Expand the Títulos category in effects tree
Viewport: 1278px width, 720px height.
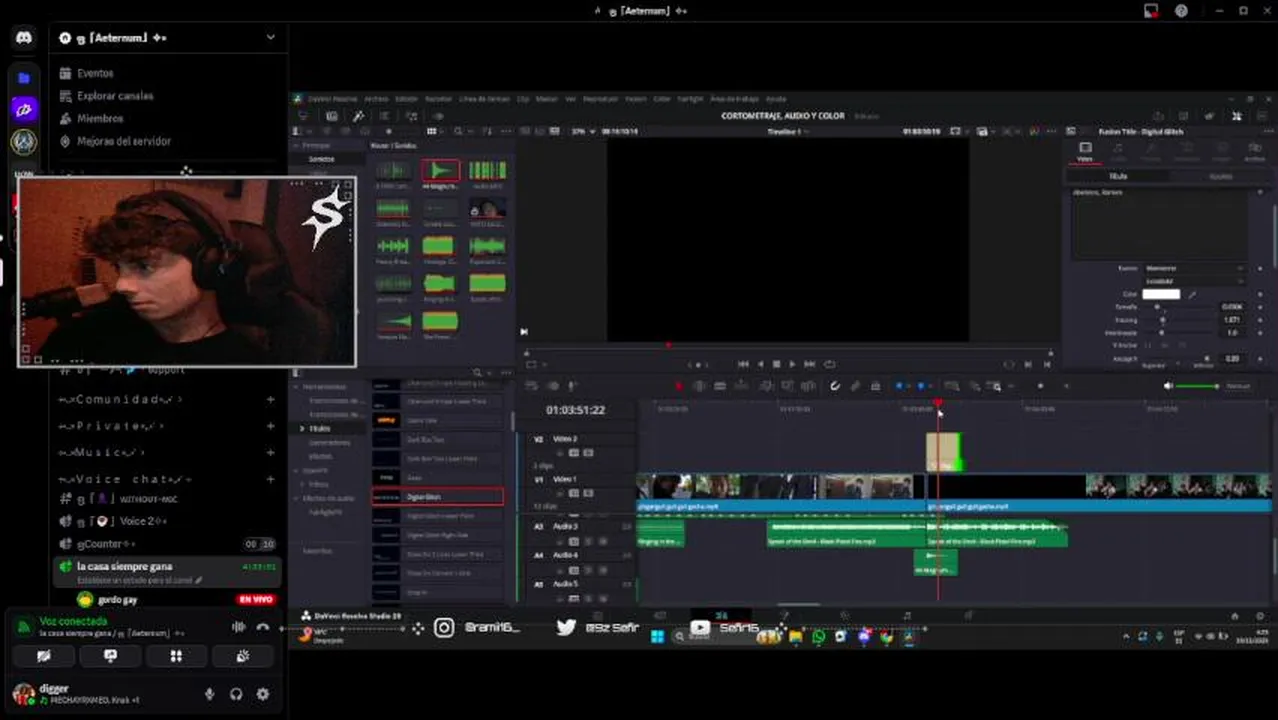click(302, 428)
